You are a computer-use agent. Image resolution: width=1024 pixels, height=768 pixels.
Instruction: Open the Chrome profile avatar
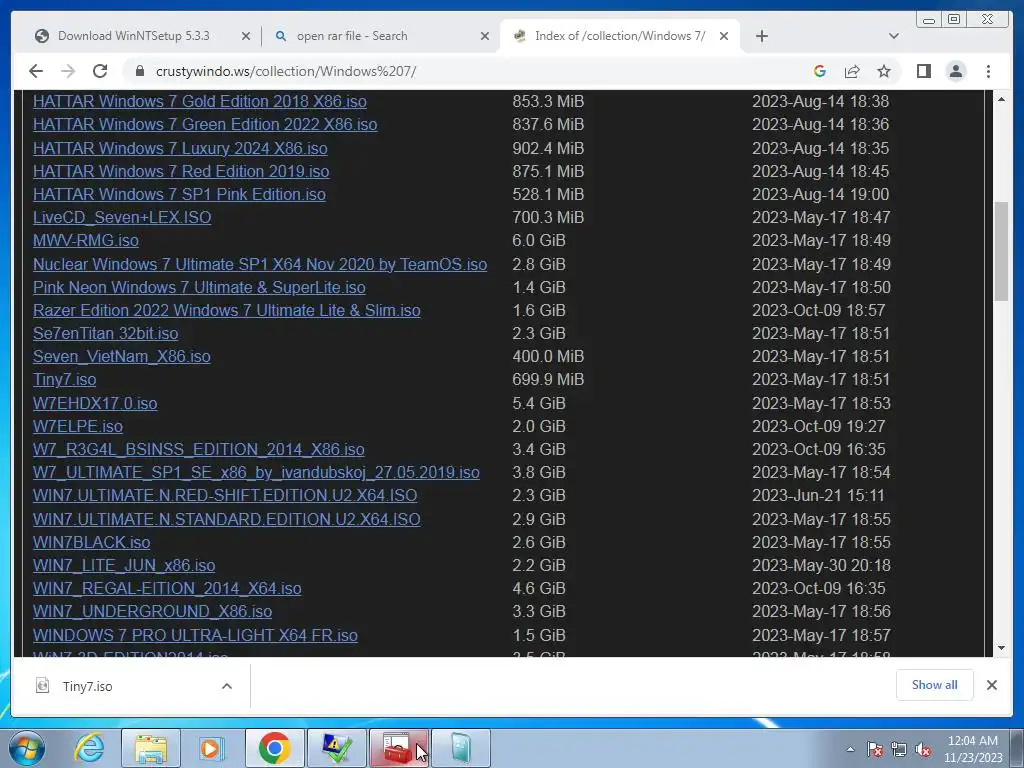point(956,71)
